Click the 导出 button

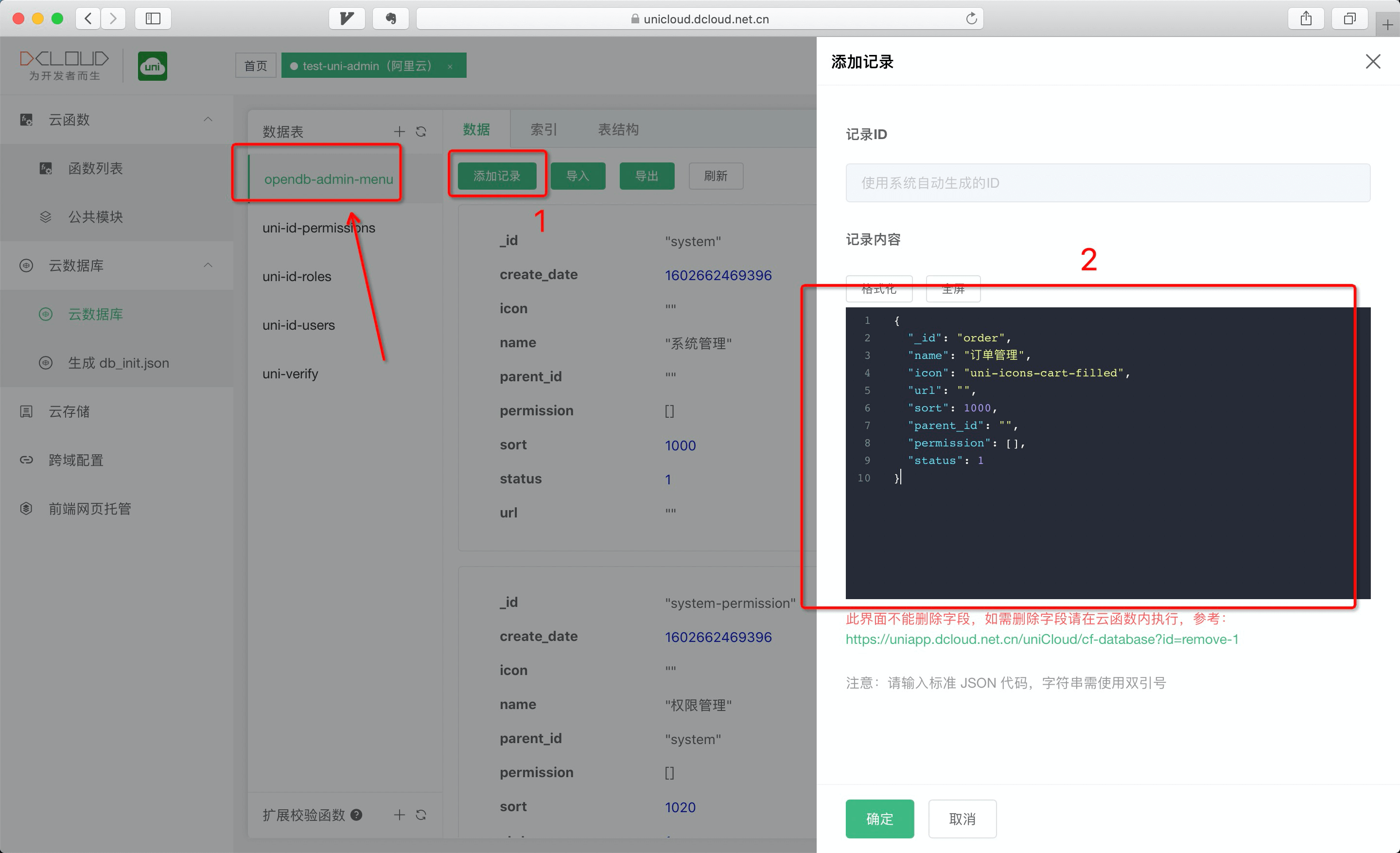pyautogui.click(x=647, y=176)
